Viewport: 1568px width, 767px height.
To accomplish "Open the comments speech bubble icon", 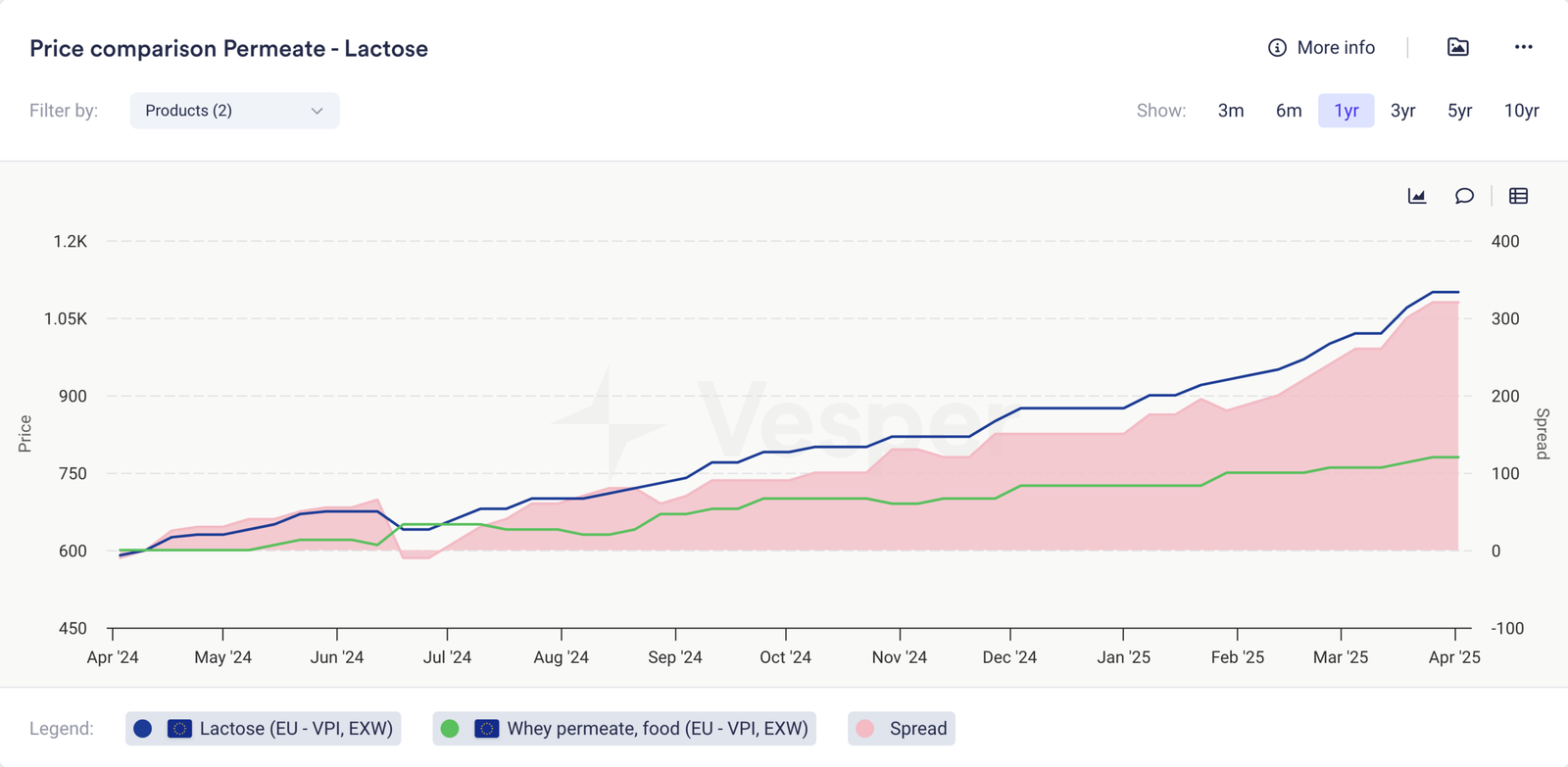I will click(1464, 196).
